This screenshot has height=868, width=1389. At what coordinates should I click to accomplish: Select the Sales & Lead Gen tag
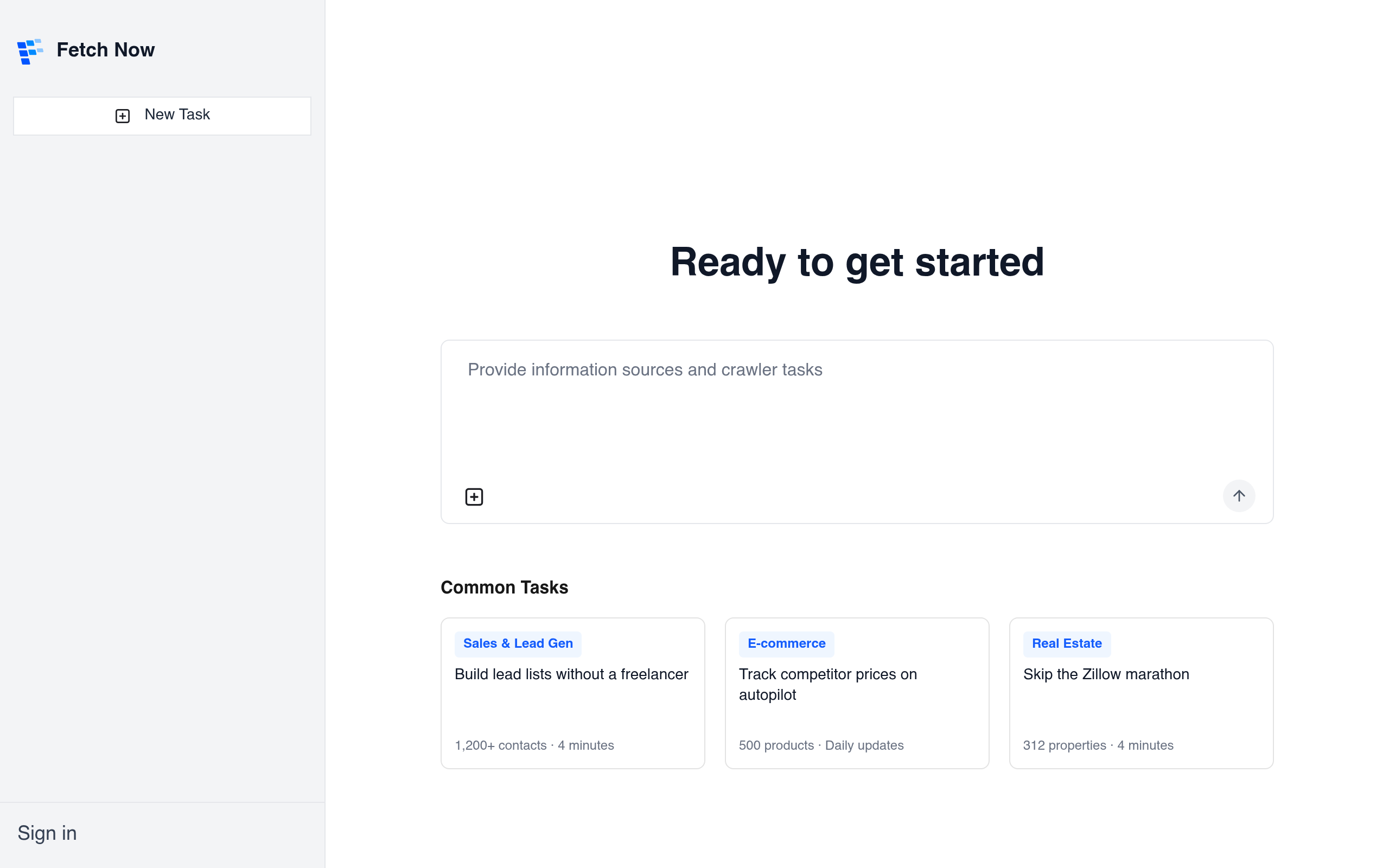[x=518, y=643]
